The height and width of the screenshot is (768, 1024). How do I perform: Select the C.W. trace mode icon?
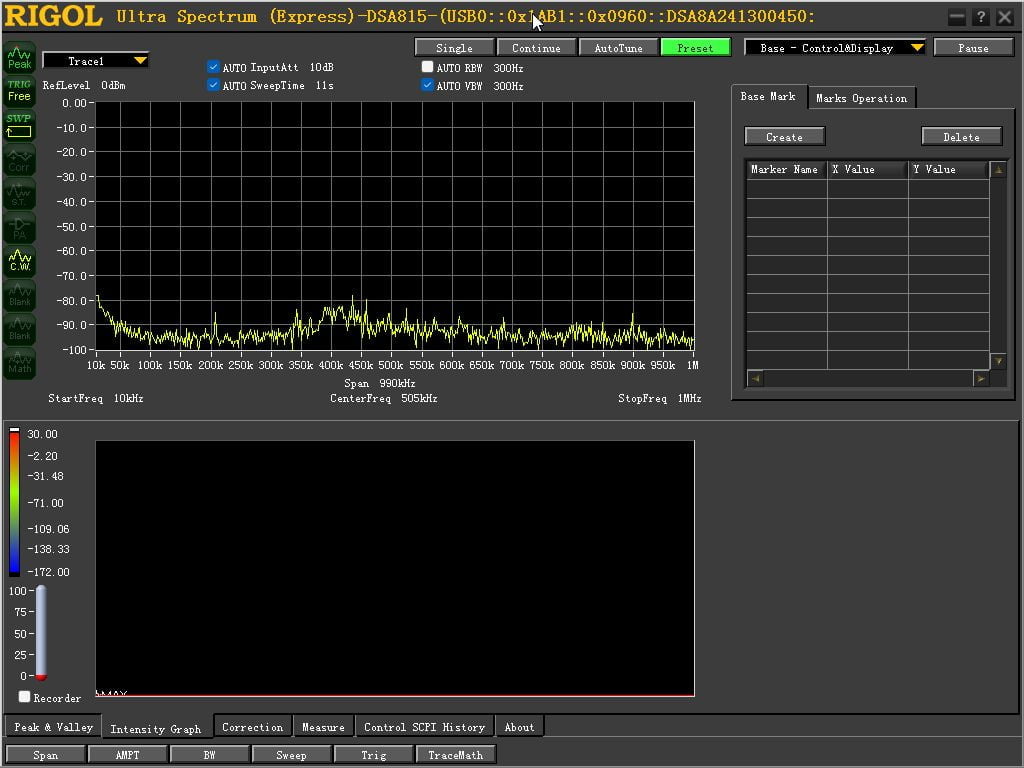pos(20,261)
